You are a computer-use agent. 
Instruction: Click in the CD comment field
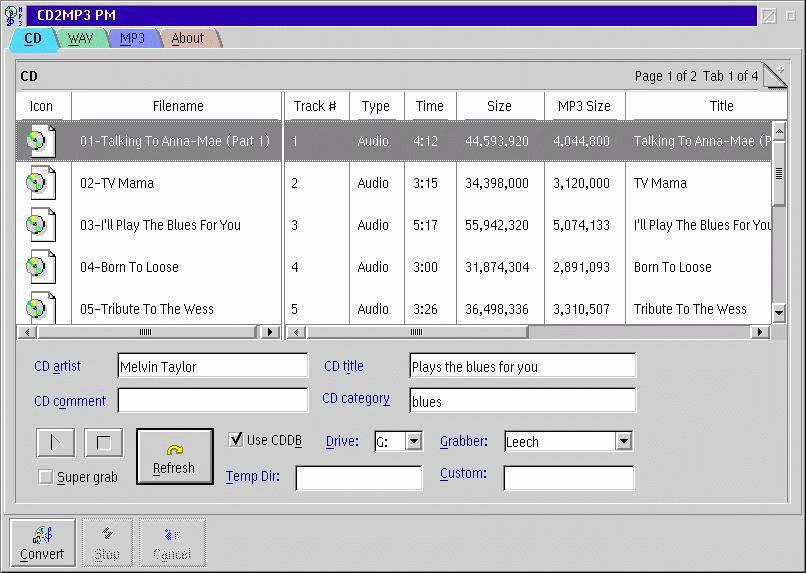pos(213,400)
